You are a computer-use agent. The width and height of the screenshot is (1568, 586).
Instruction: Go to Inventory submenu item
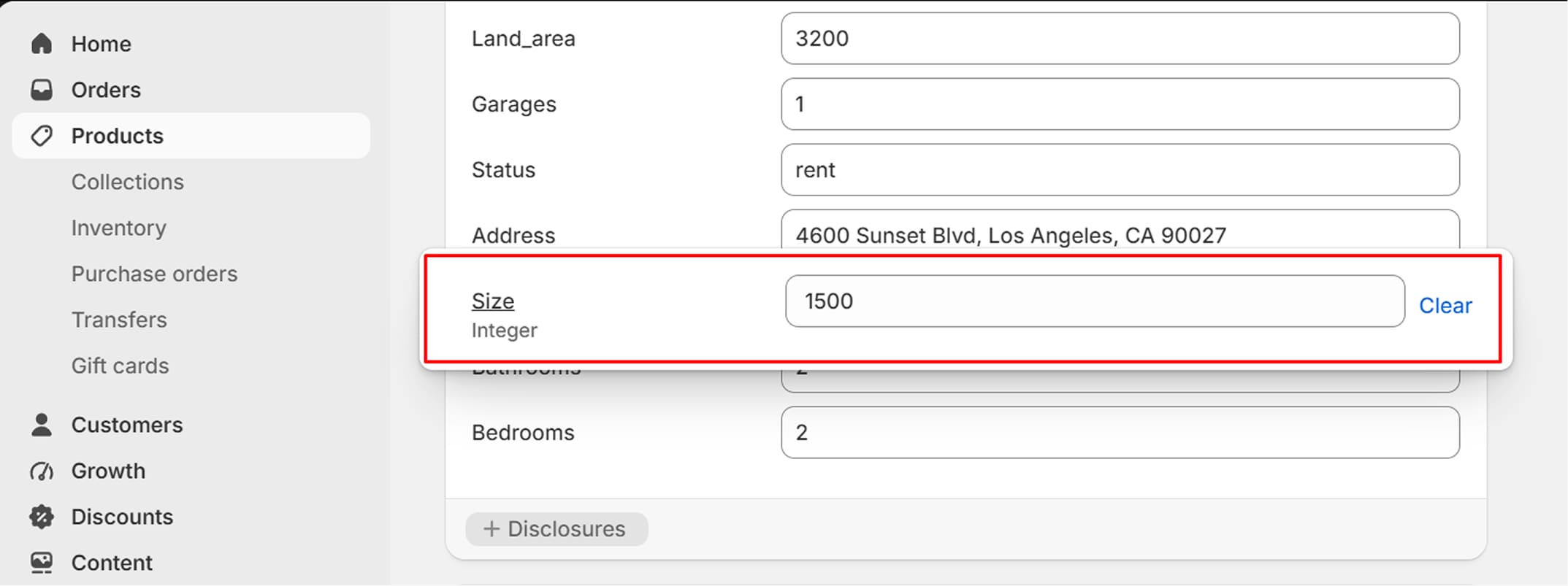click(x=119, y=228)
